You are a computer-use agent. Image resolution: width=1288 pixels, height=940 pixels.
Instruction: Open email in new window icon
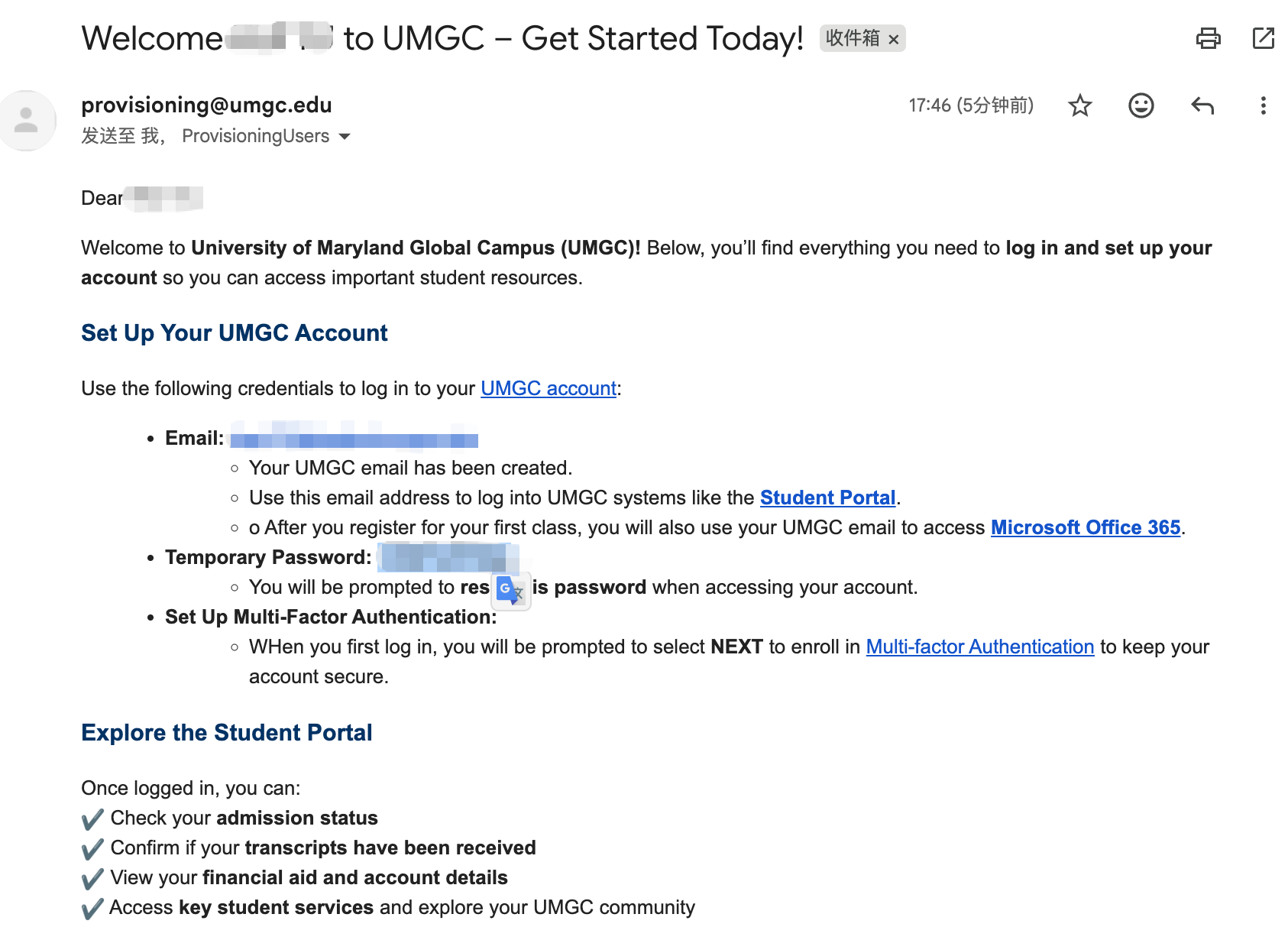click(x=1264, y=38)
